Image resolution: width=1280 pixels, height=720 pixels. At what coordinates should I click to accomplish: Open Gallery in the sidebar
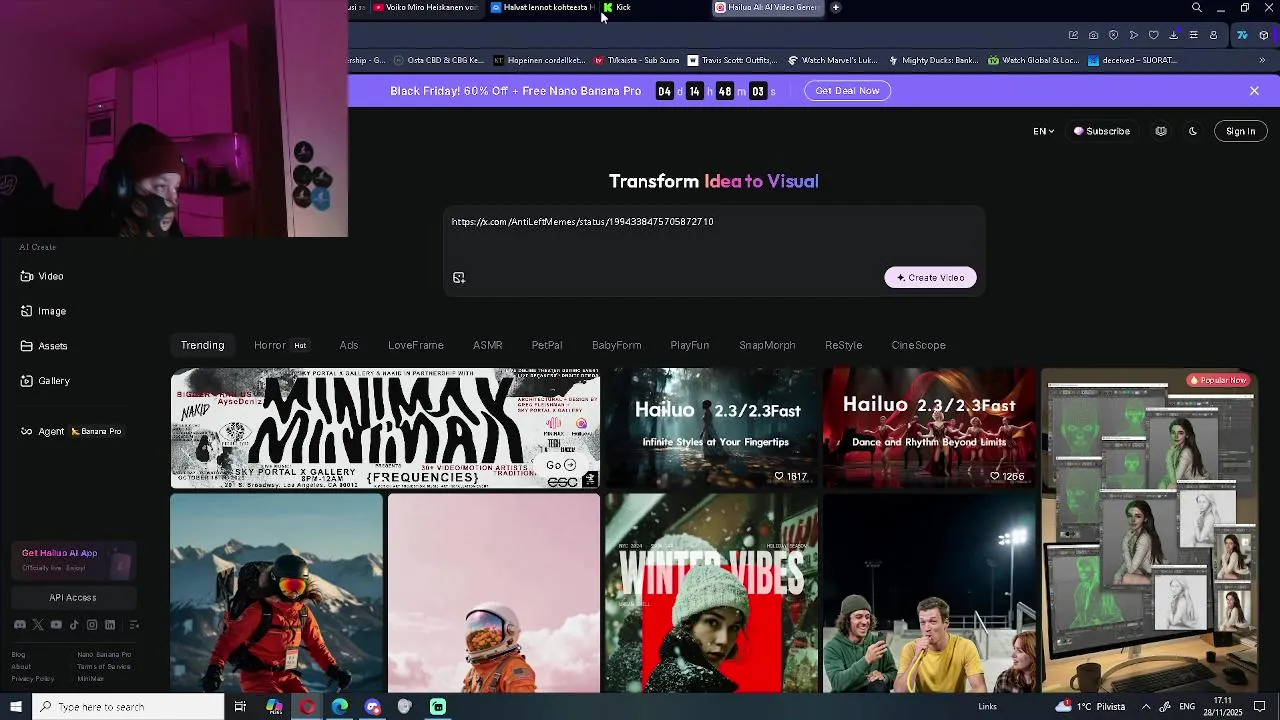[45, 381]
